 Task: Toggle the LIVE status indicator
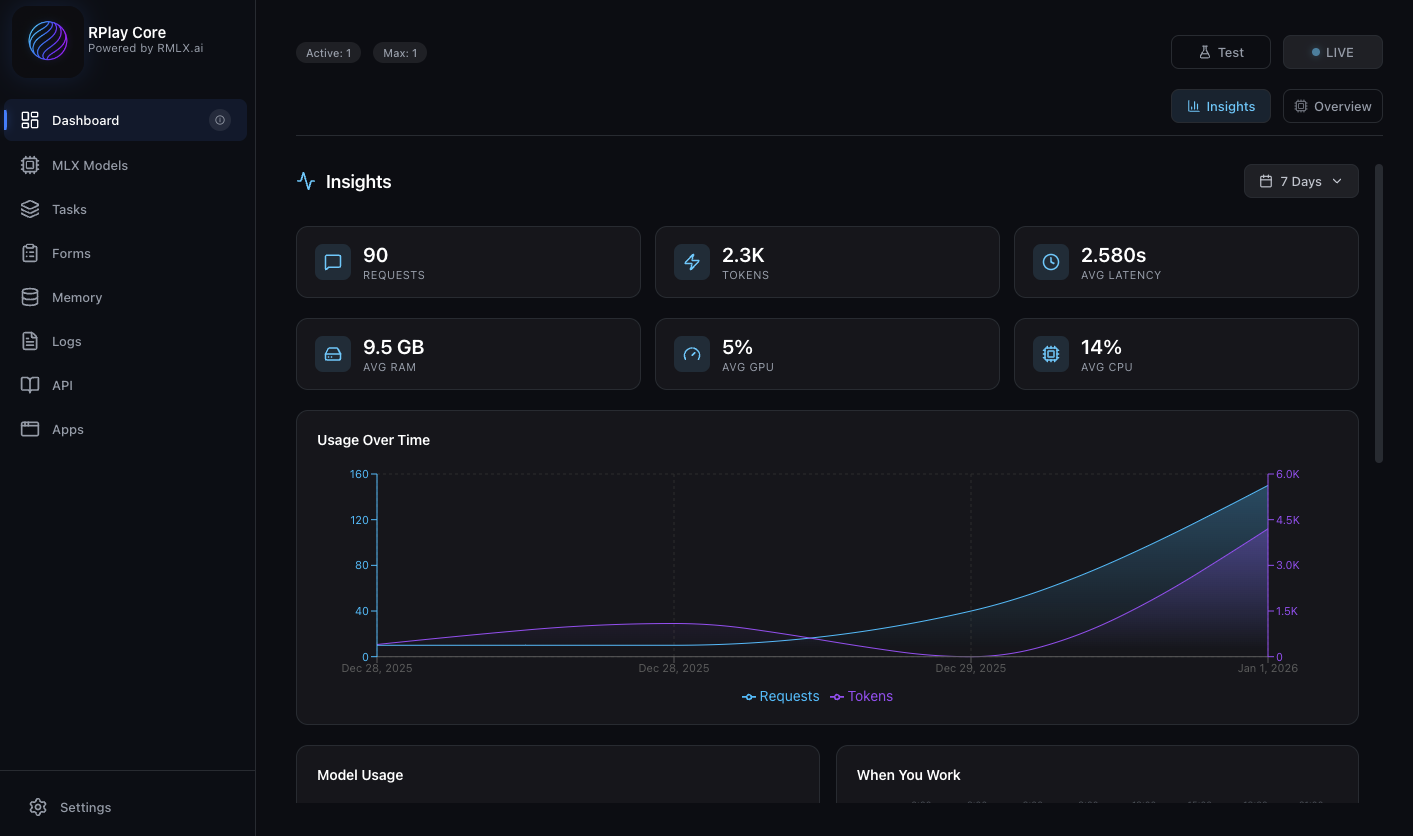(x=1332, y=52)
